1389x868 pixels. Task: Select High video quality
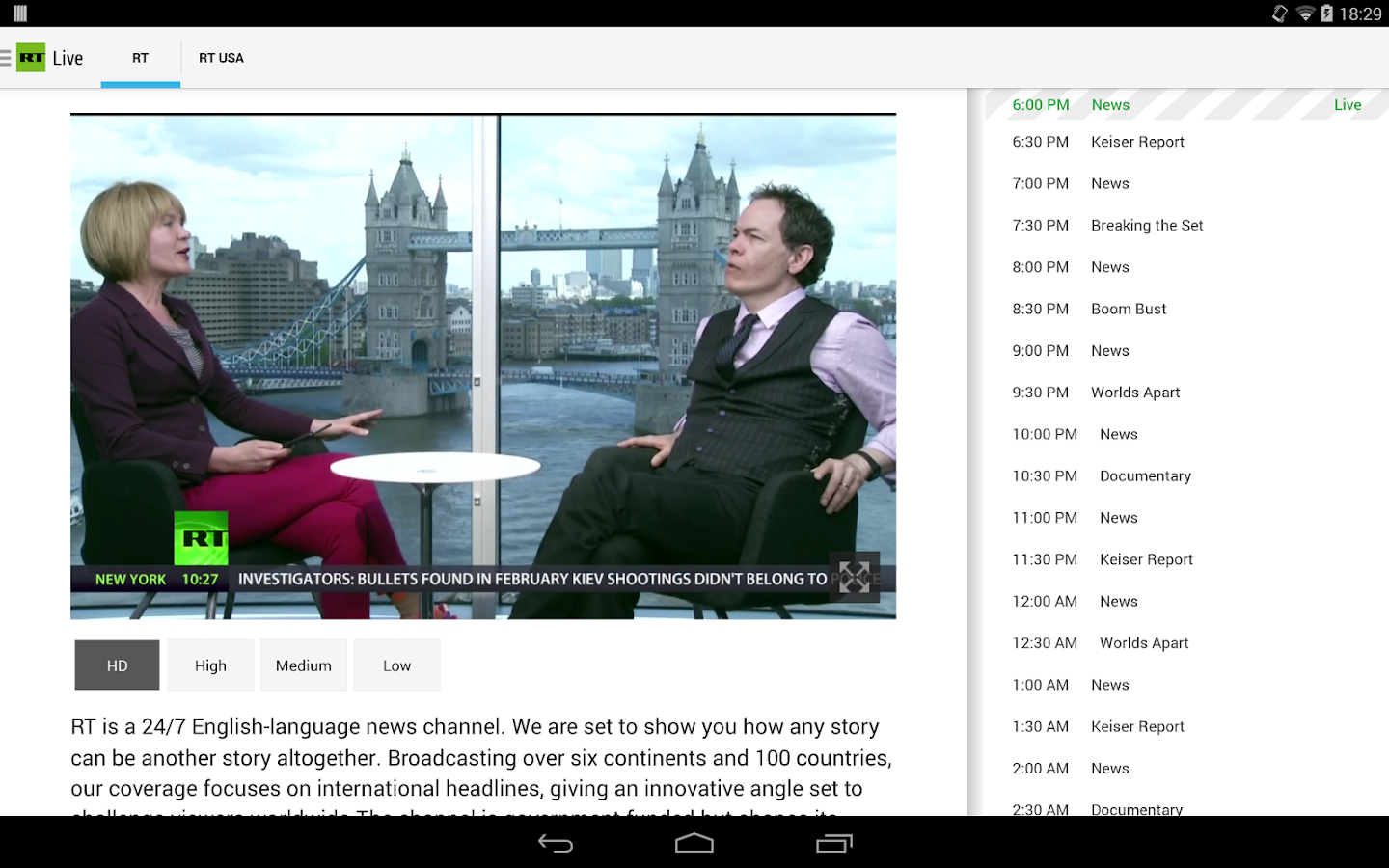click(210, 665)
